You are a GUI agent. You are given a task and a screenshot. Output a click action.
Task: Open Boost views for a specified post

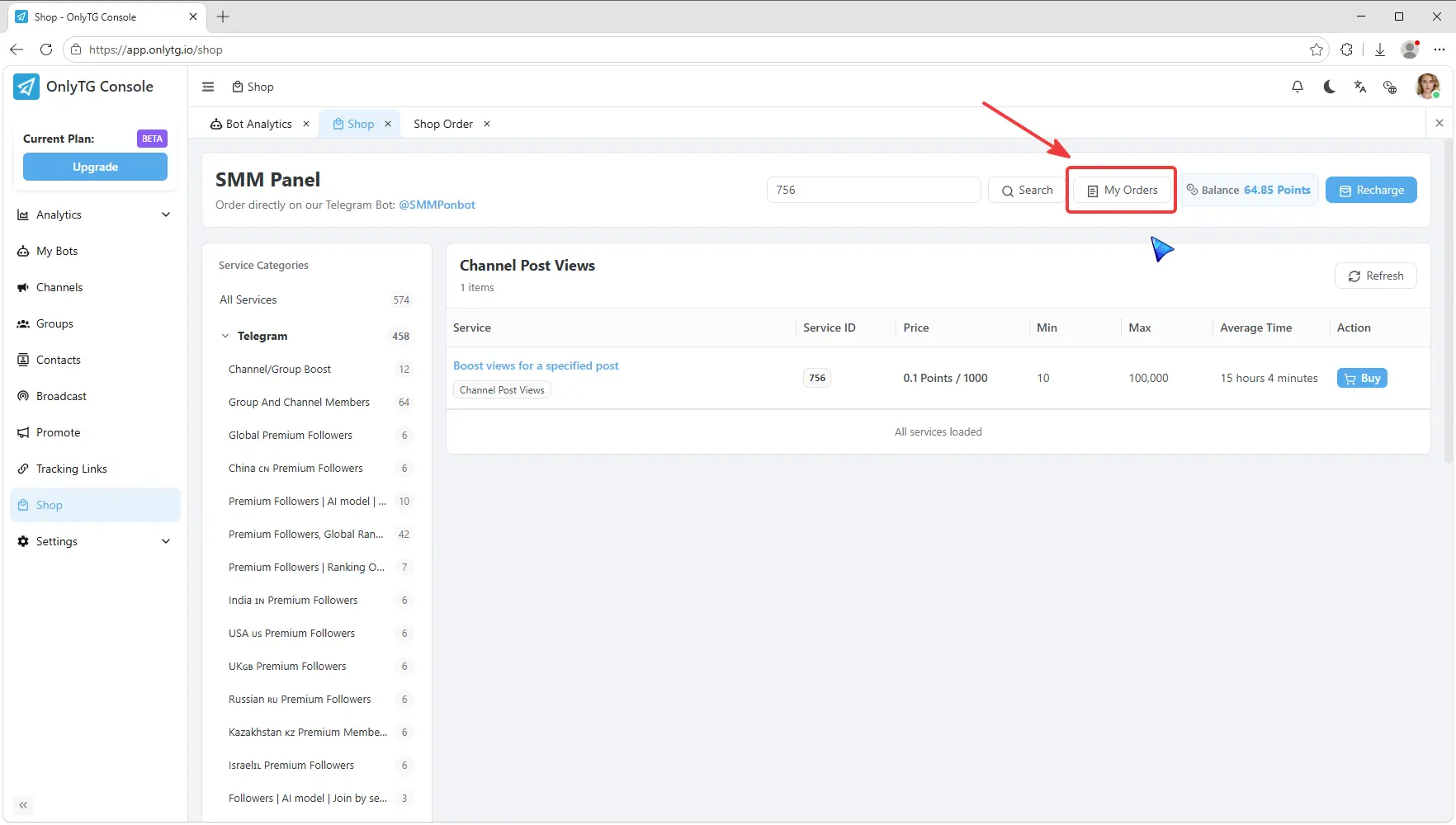[536, 365]
